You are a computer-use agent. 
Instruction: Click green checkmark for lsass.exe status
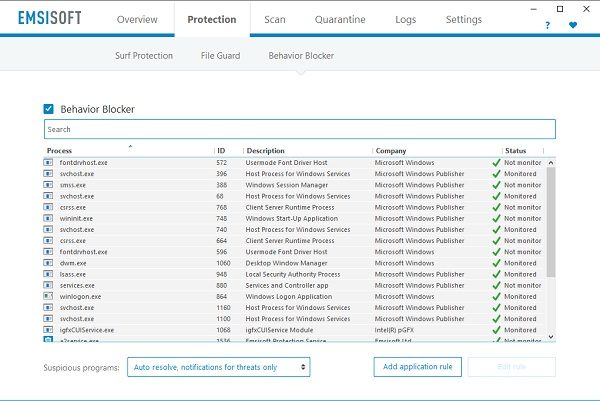pyautogui.click(x=496, y=274)
